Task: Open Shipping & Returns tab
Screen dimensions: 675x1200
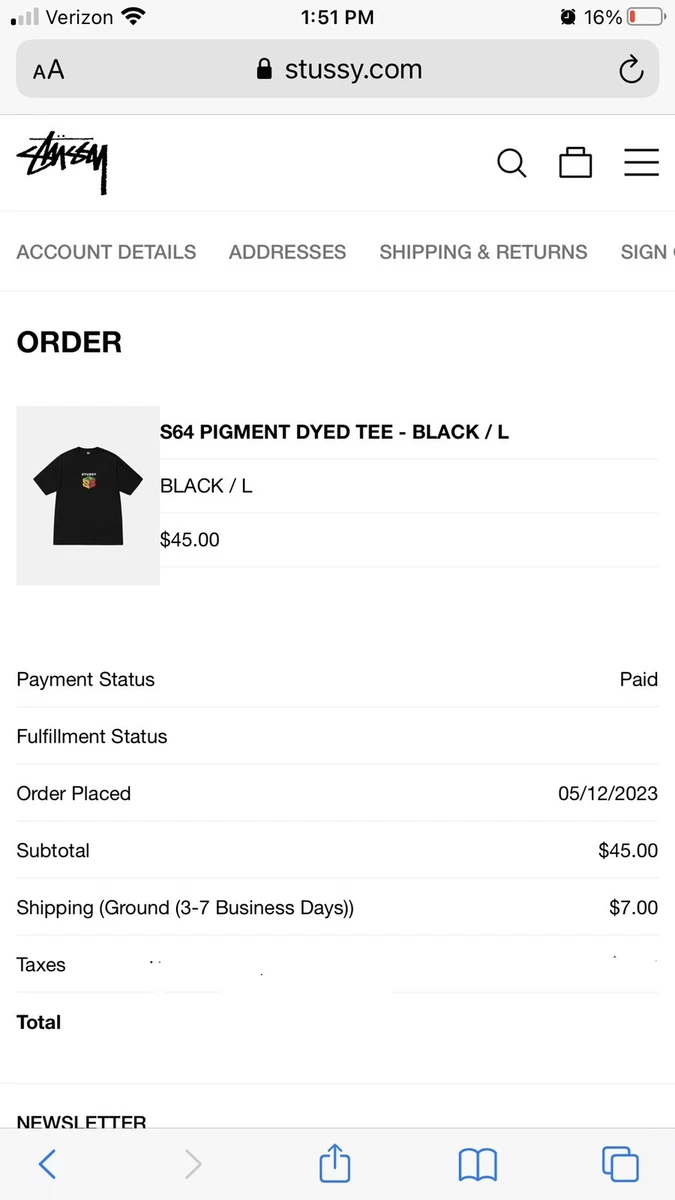Action: click(x=483, y=252)
